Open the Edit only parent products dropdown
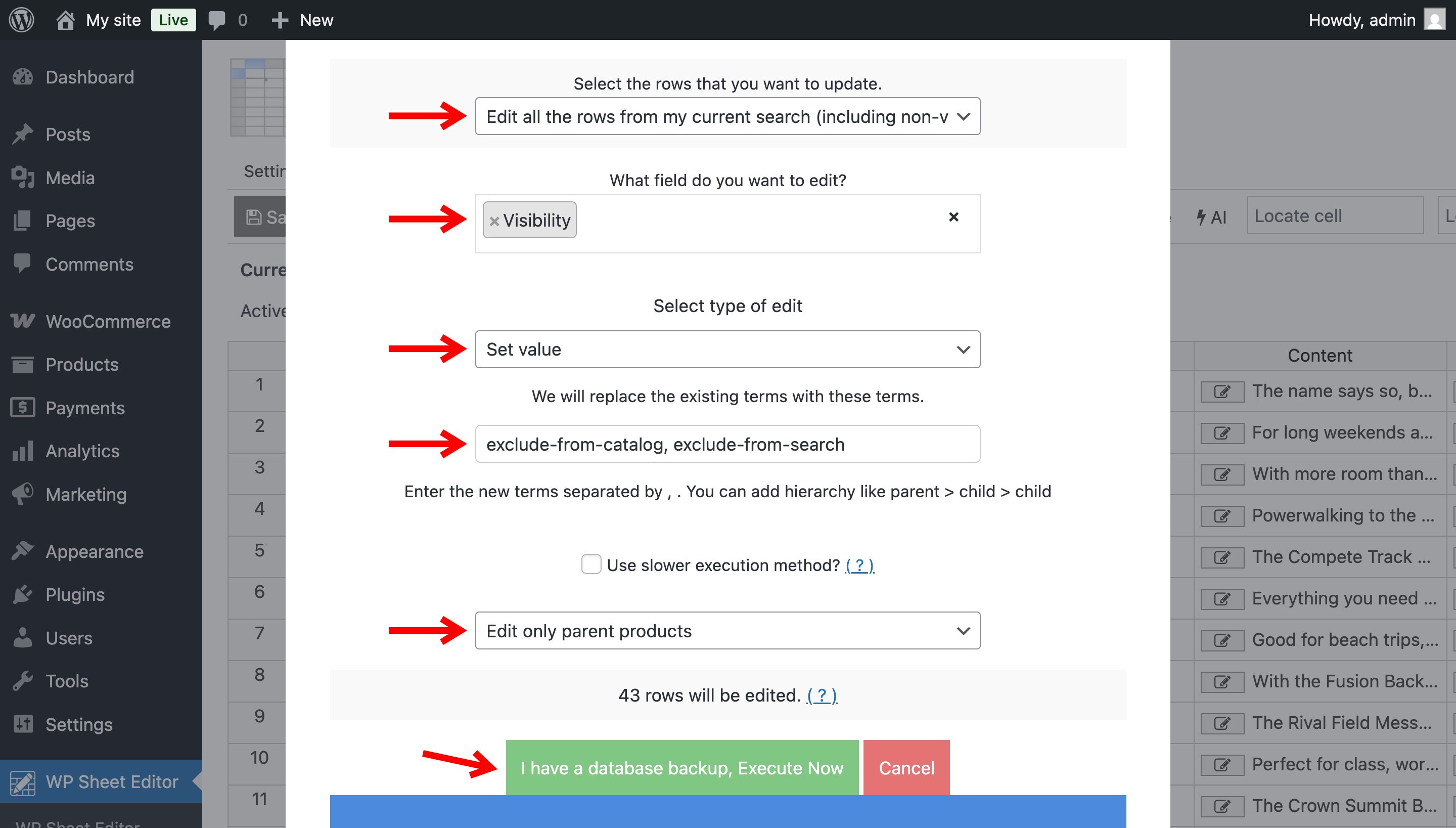1456x828 pixels. pyautogui.click(x=727, y=631)
